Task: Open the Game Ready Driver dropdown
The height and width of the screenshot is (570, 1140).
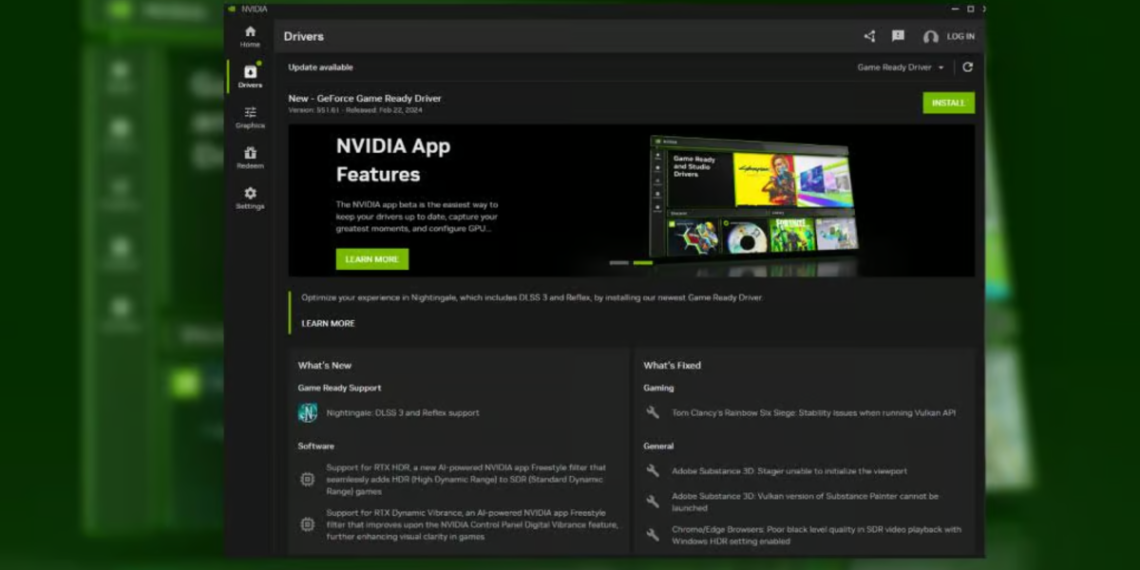Action: click(x=900, y=67)
